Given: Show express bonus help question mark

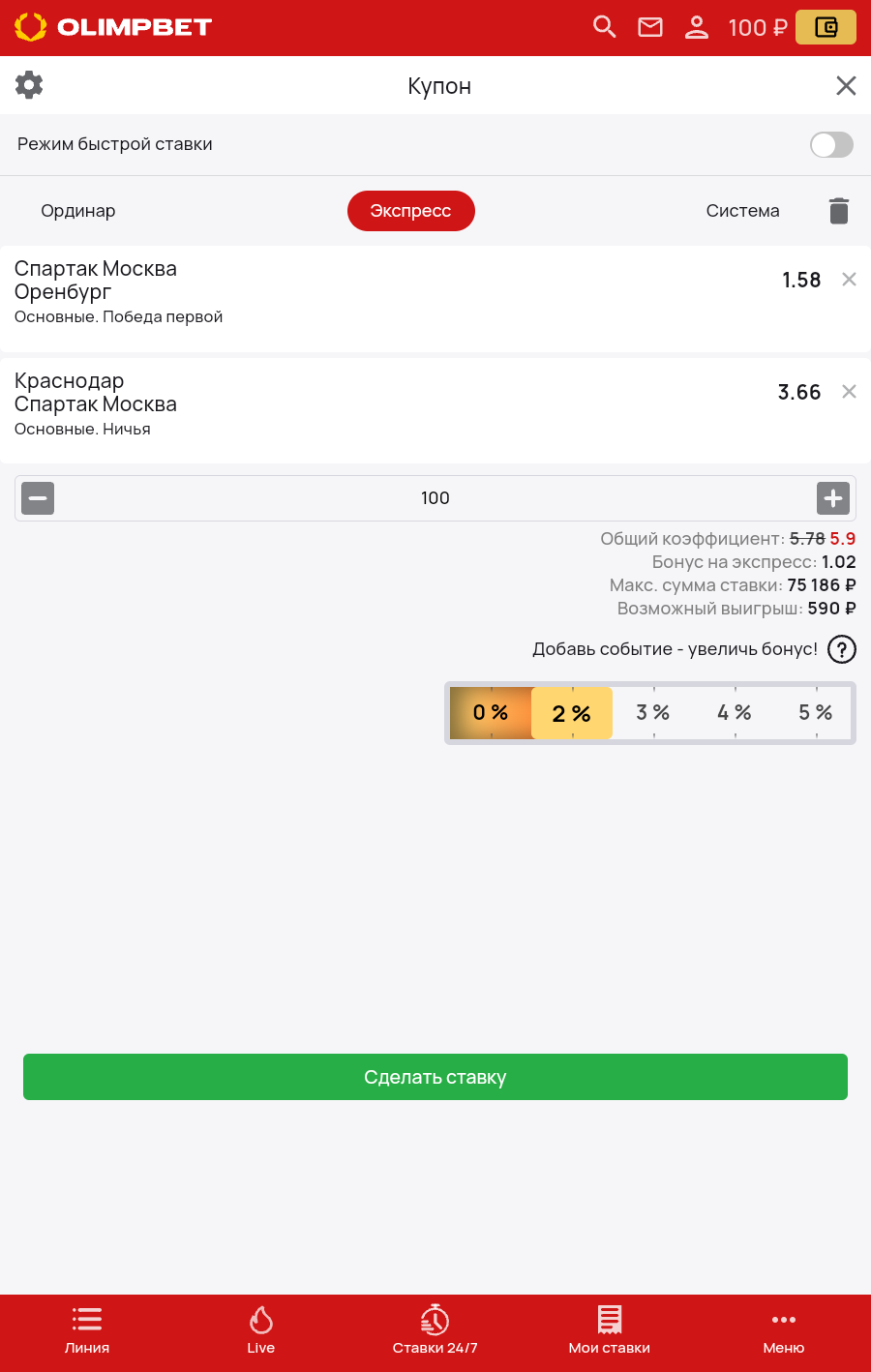Looking at the screenshot, I should [842, 649].
